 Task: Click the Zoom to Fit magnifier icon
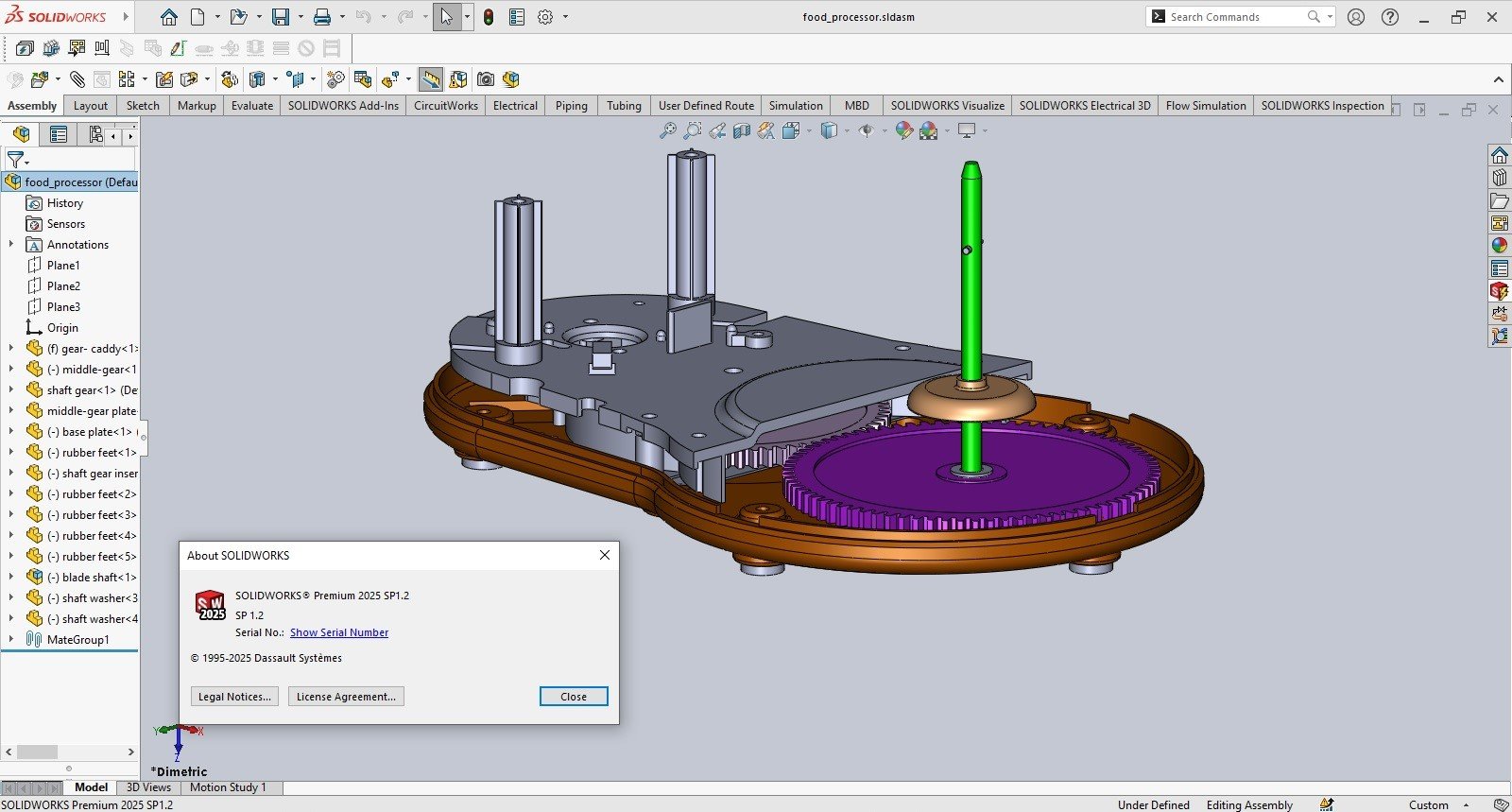pyautogui.click(x=668, y=130)
